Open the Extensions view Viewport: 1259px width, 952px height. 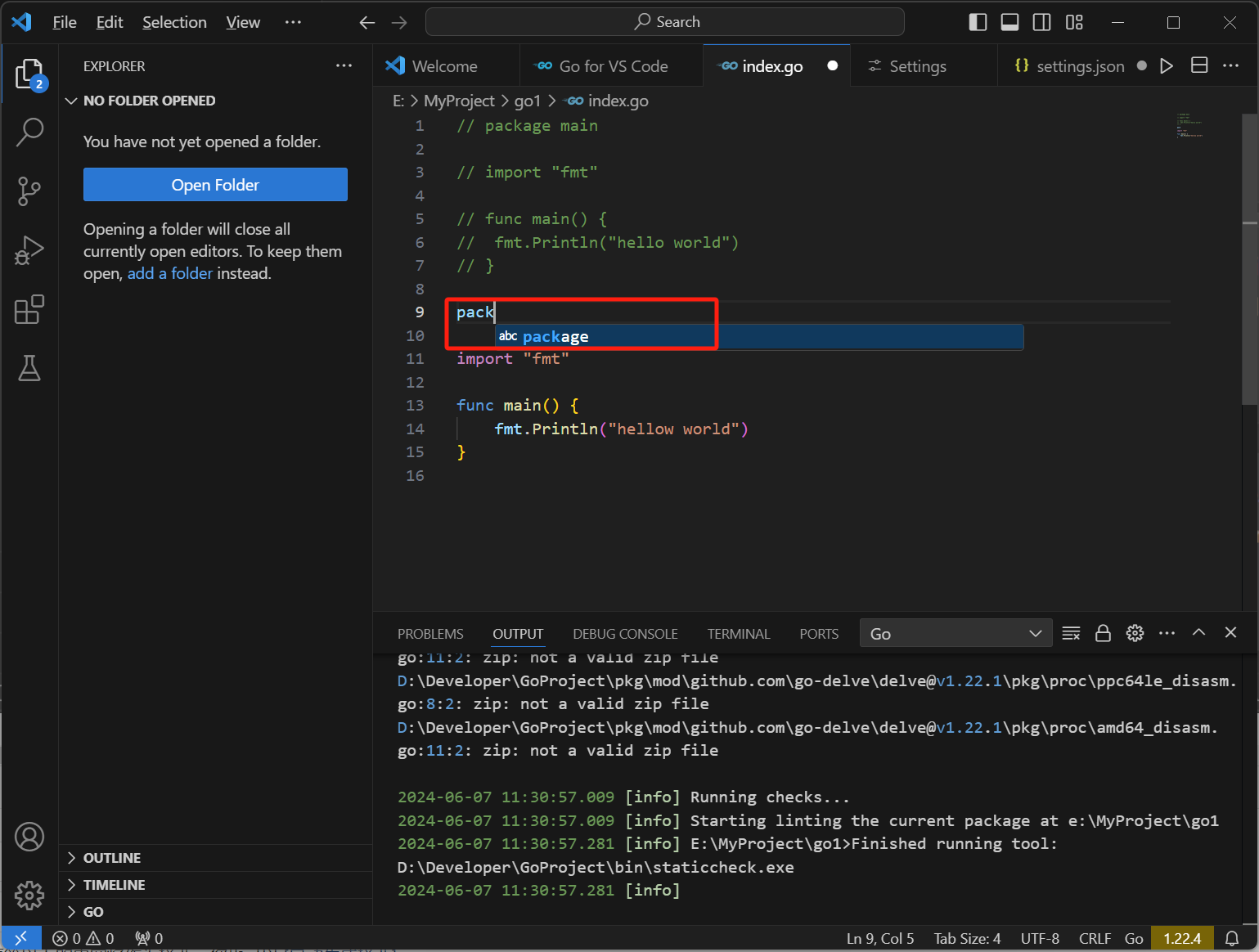click(x=29, y=310)
